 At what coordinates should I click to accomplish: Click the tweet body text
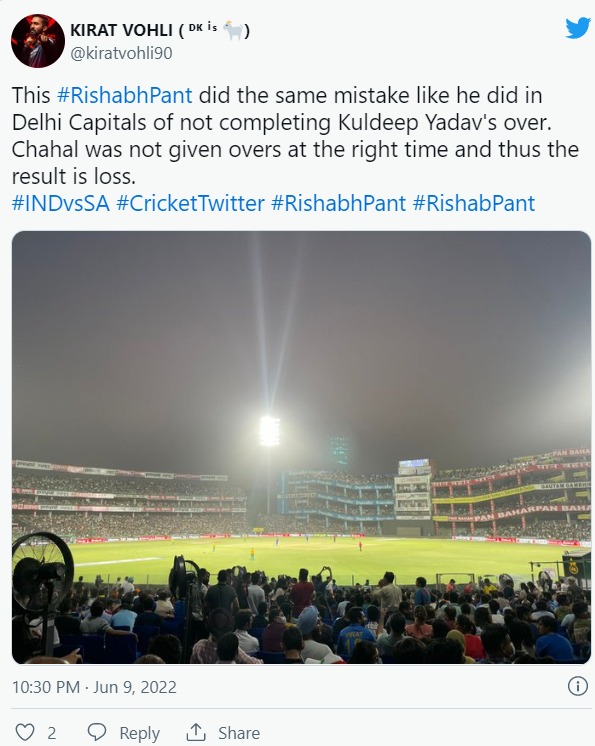(x=295, y=136)
